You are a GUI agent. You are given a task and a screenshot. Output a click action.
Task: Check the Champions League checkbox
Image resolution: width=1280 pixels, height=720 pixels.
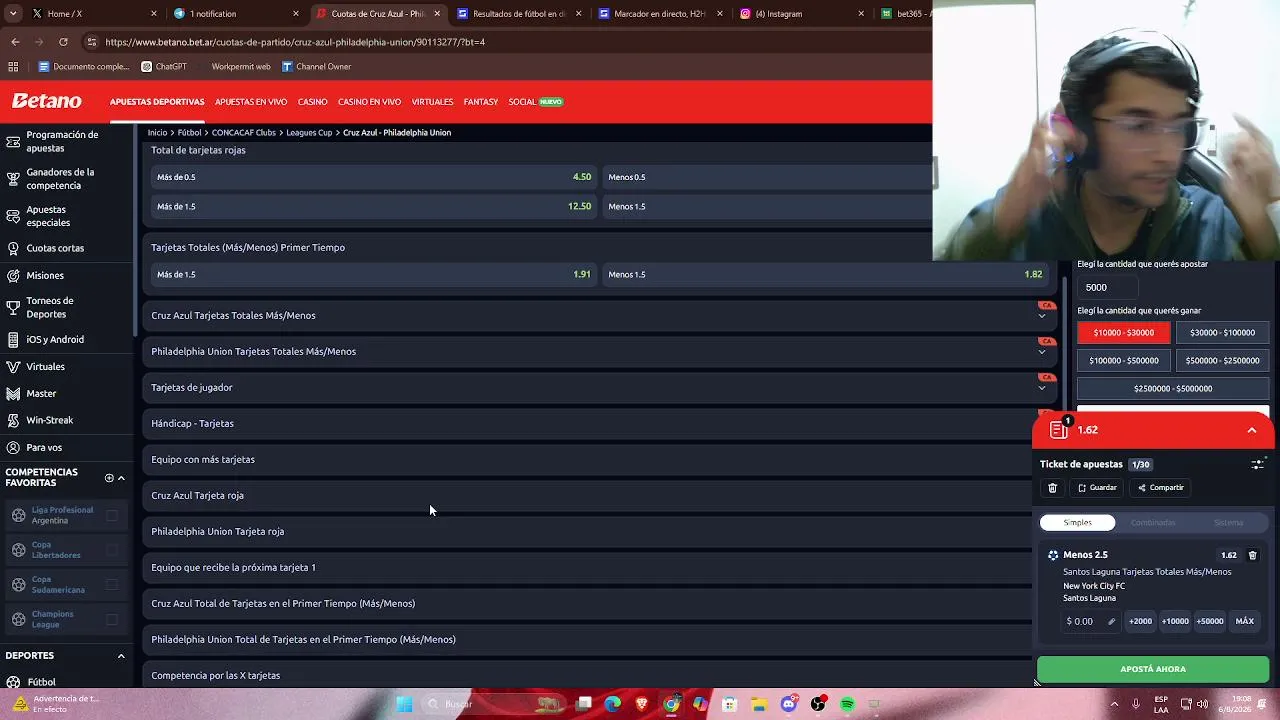(x=112, y=619)
